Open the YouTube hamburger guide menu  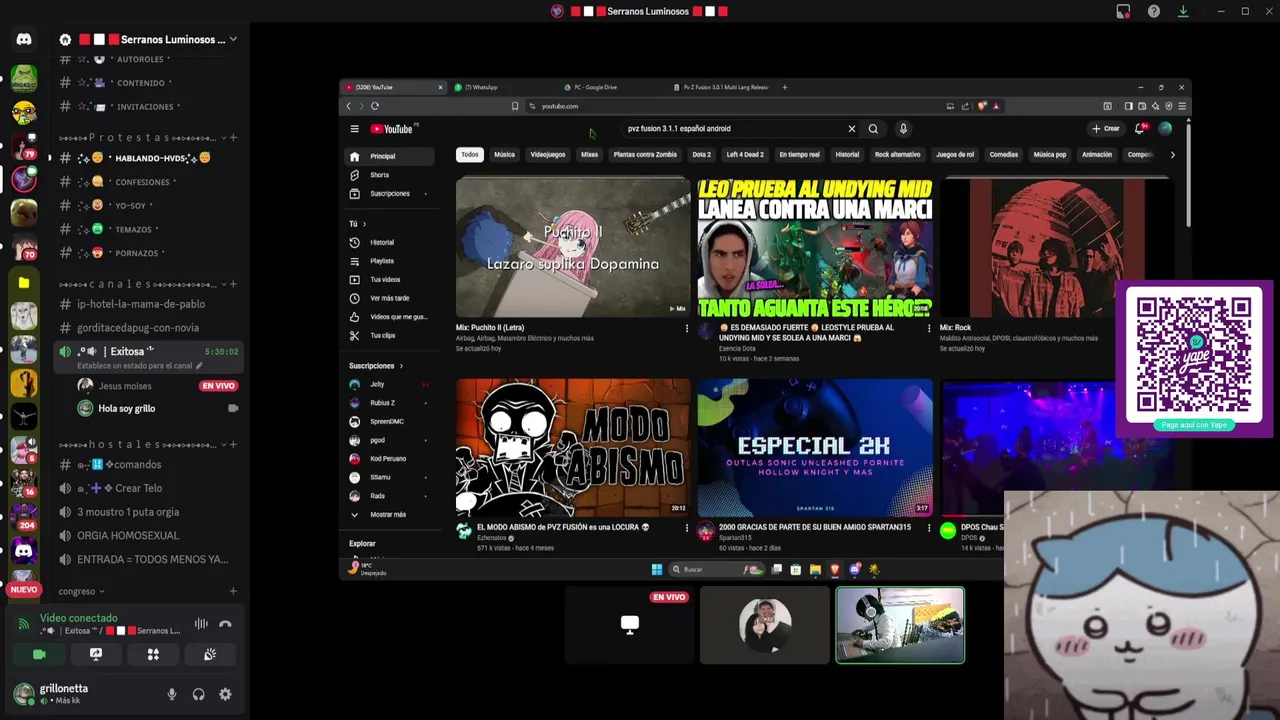pos(354,129)
